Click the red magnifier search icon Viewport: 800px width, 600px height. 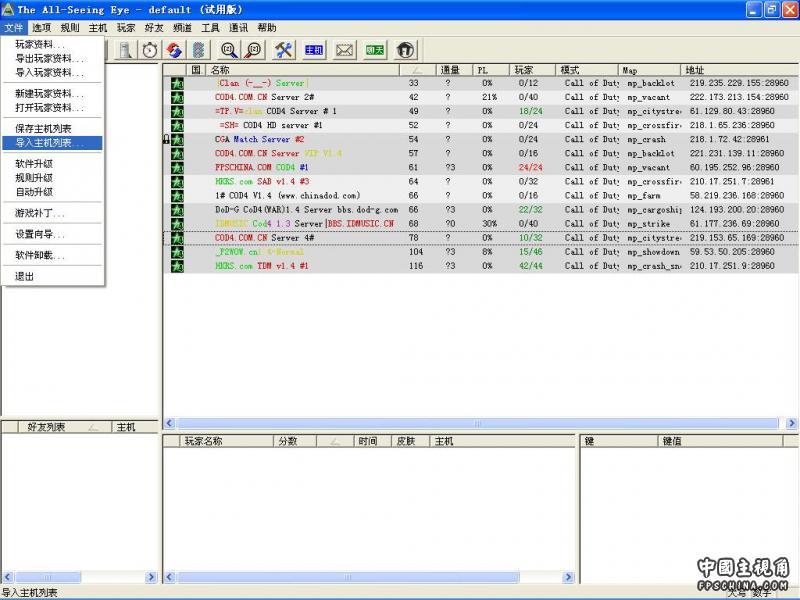[254, 50]
